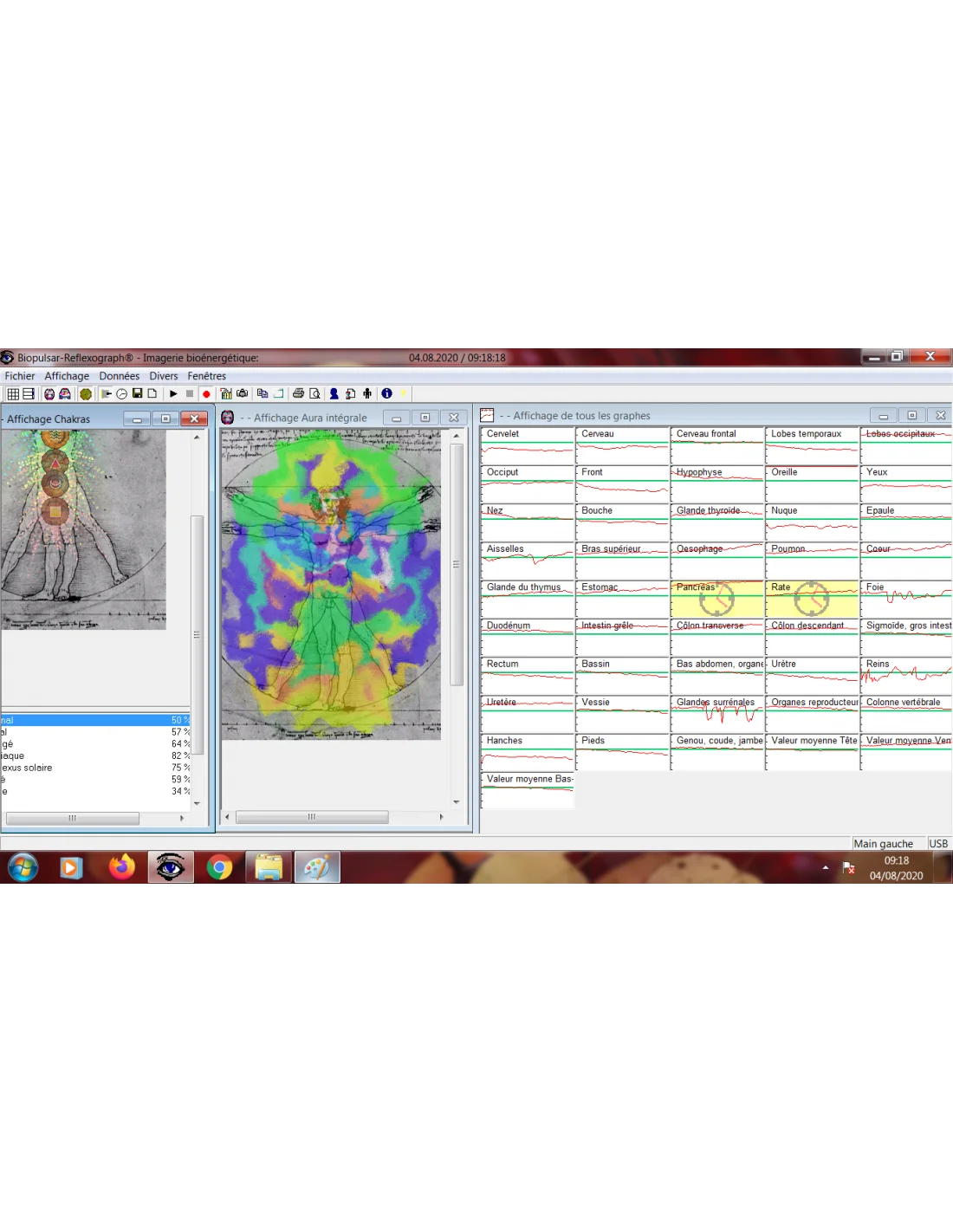The width and height of the screenshot is (953, 1232).
Task: Click the blue person silhouette icon
Action: coord(334,394)
